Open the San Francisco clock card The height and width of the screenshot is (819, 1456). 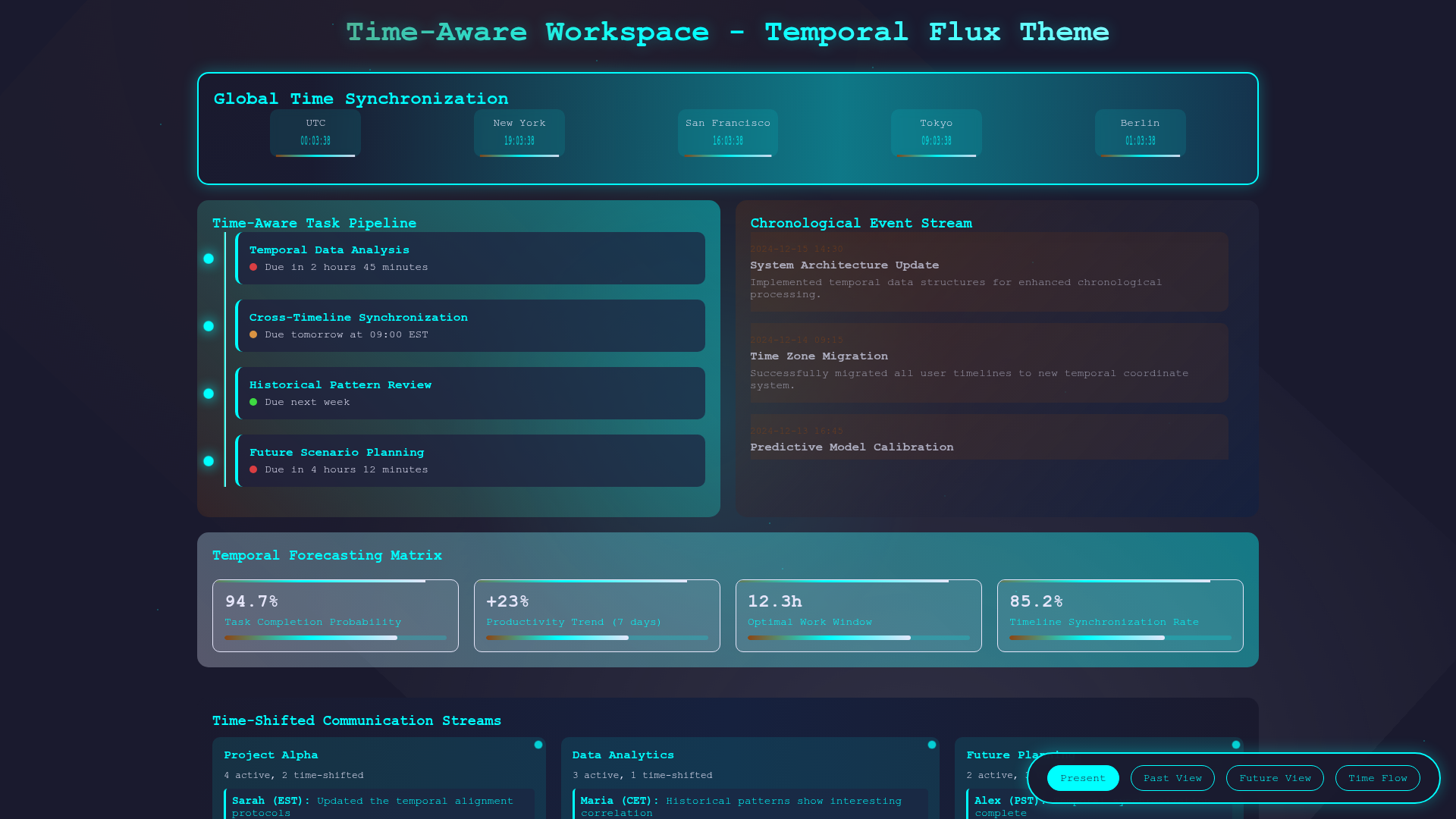[727, 132]
